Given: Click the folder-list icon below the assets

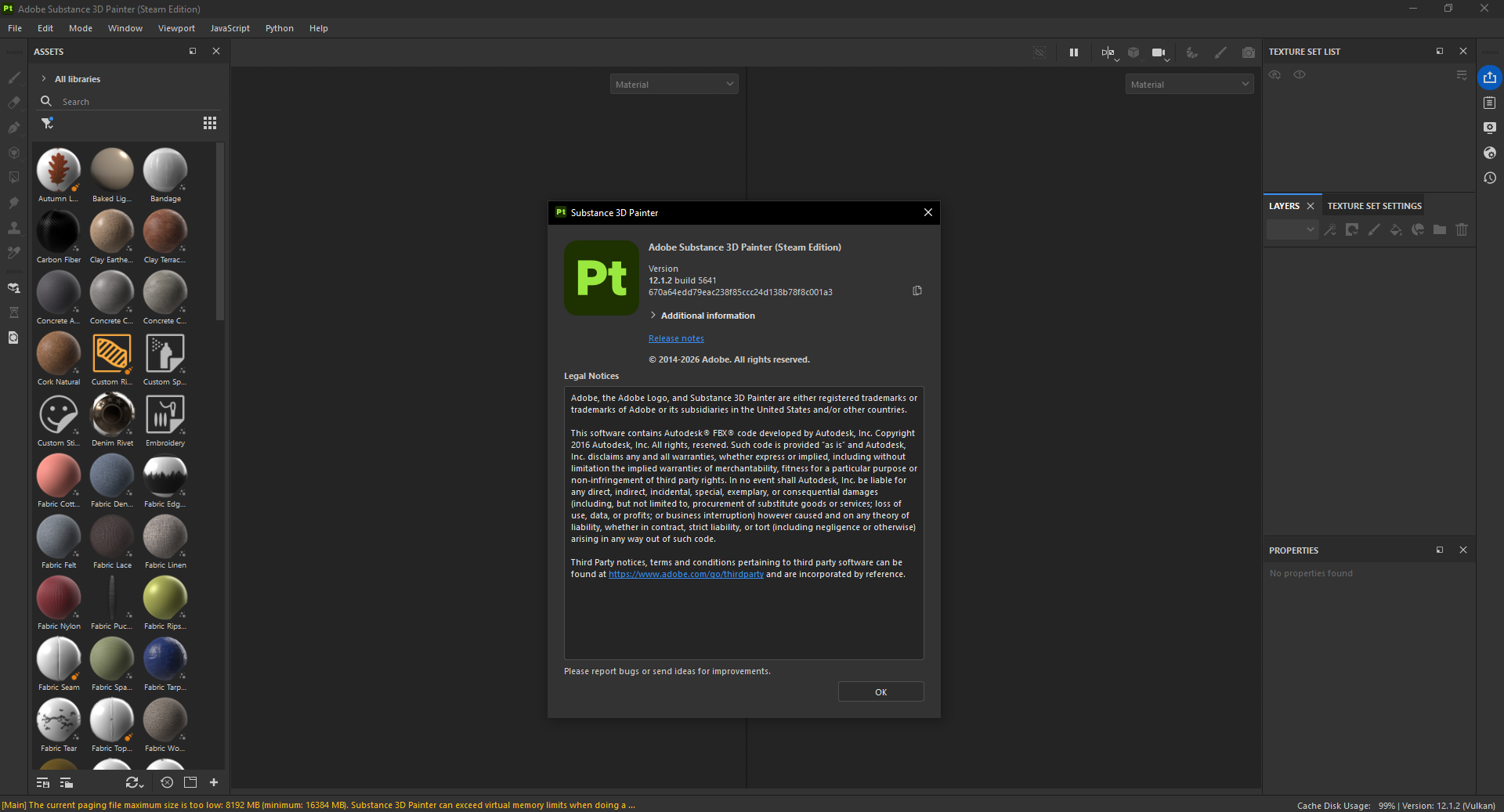Looking at the screenshot, I should 67,782.
